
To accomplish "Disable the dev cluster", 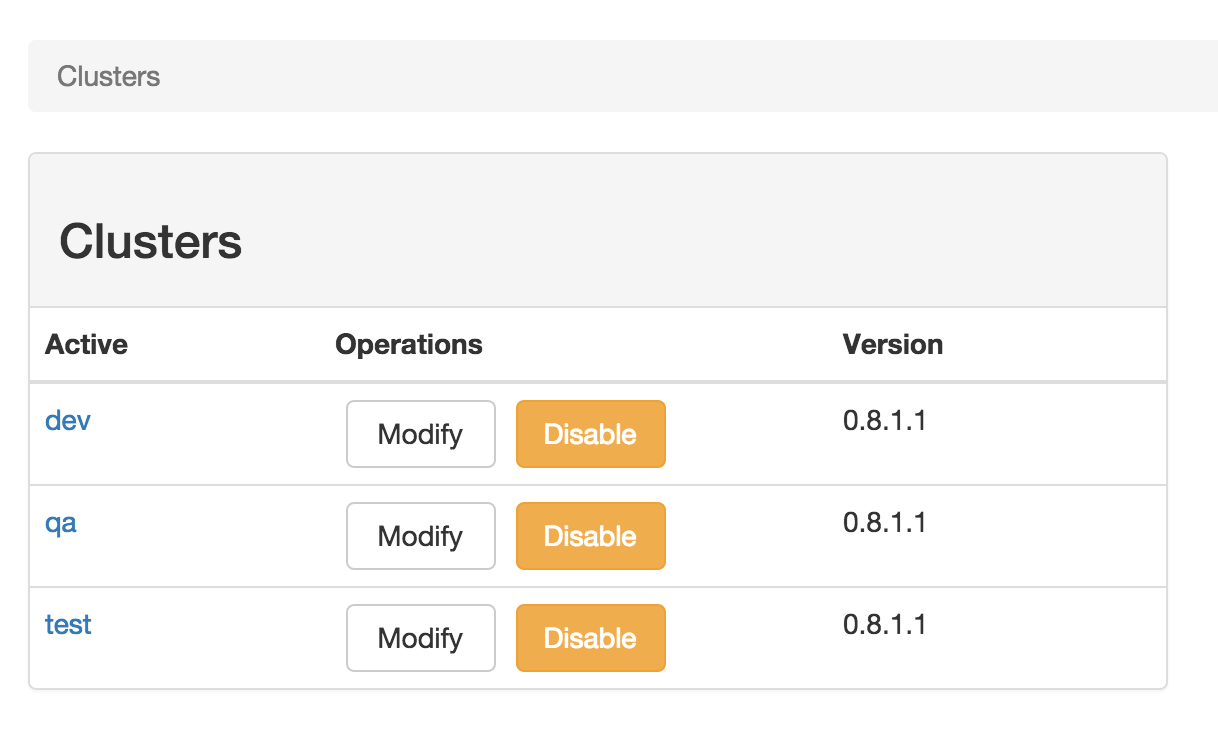I will [591, 434].
